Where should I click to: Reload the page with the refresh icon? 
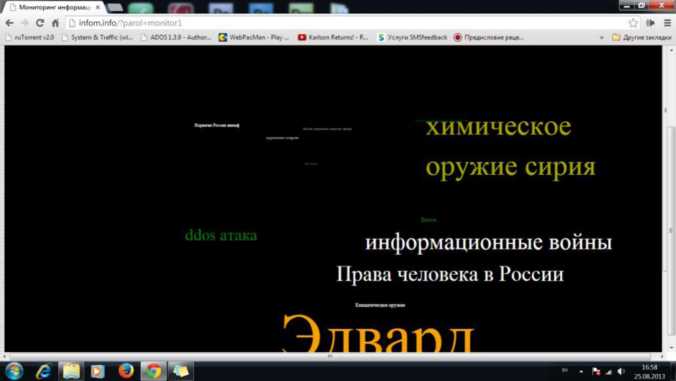(x=40, y=23)
